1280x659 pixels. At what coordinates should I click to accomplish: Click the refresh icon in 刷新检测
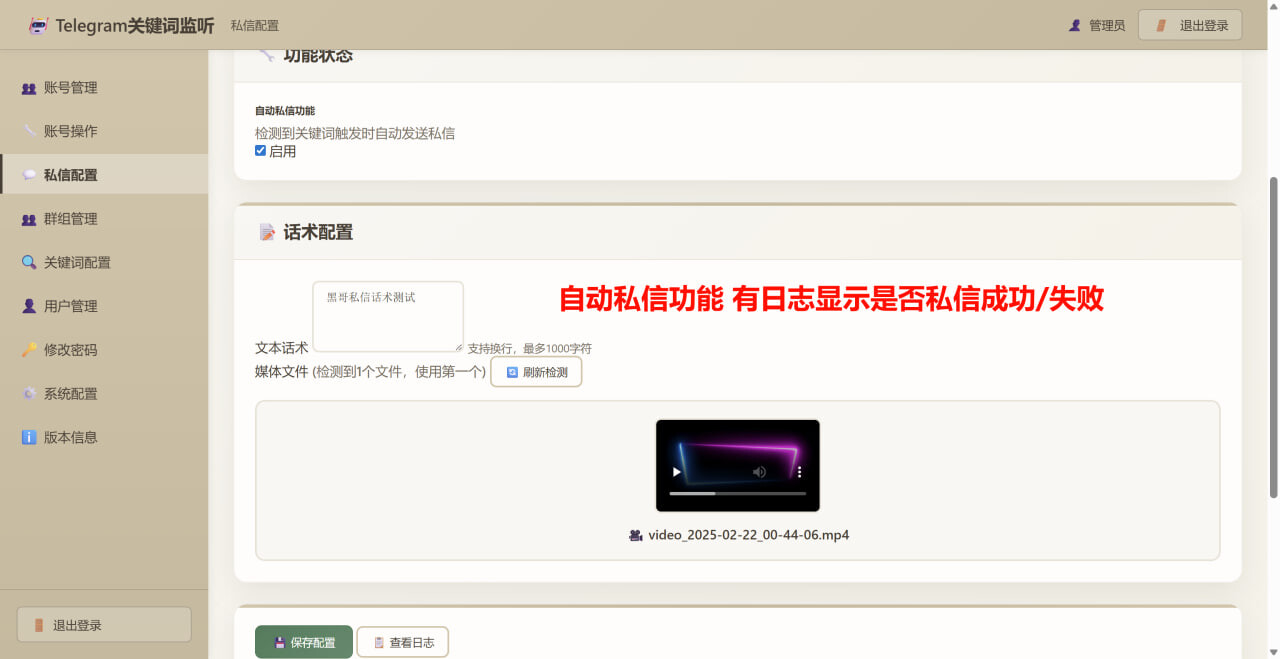(512, 372)
